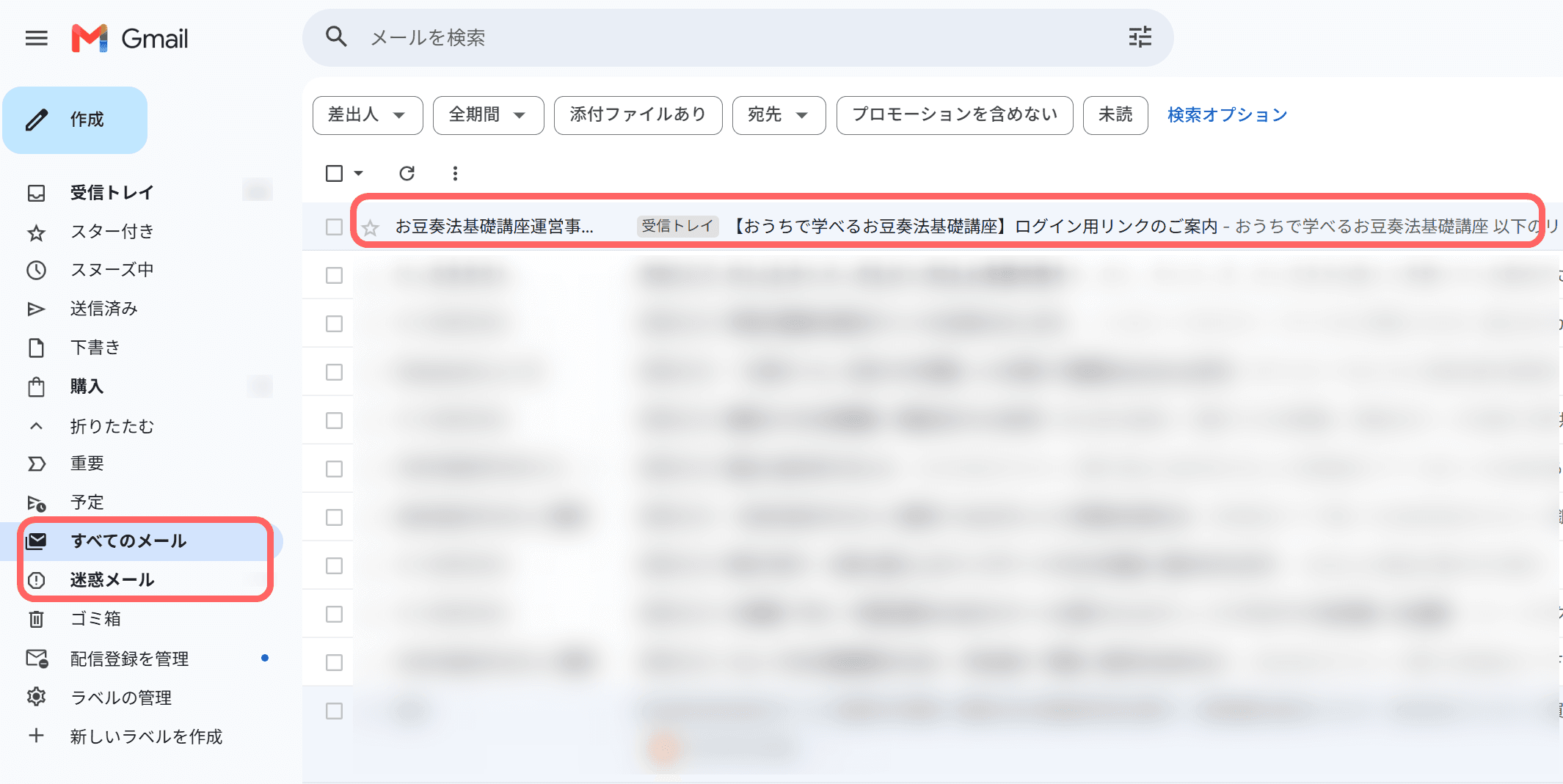The image size is (1563, 784).
Task: Click the plus icon for 新しいラベルを作成
Action: point(36,736)
